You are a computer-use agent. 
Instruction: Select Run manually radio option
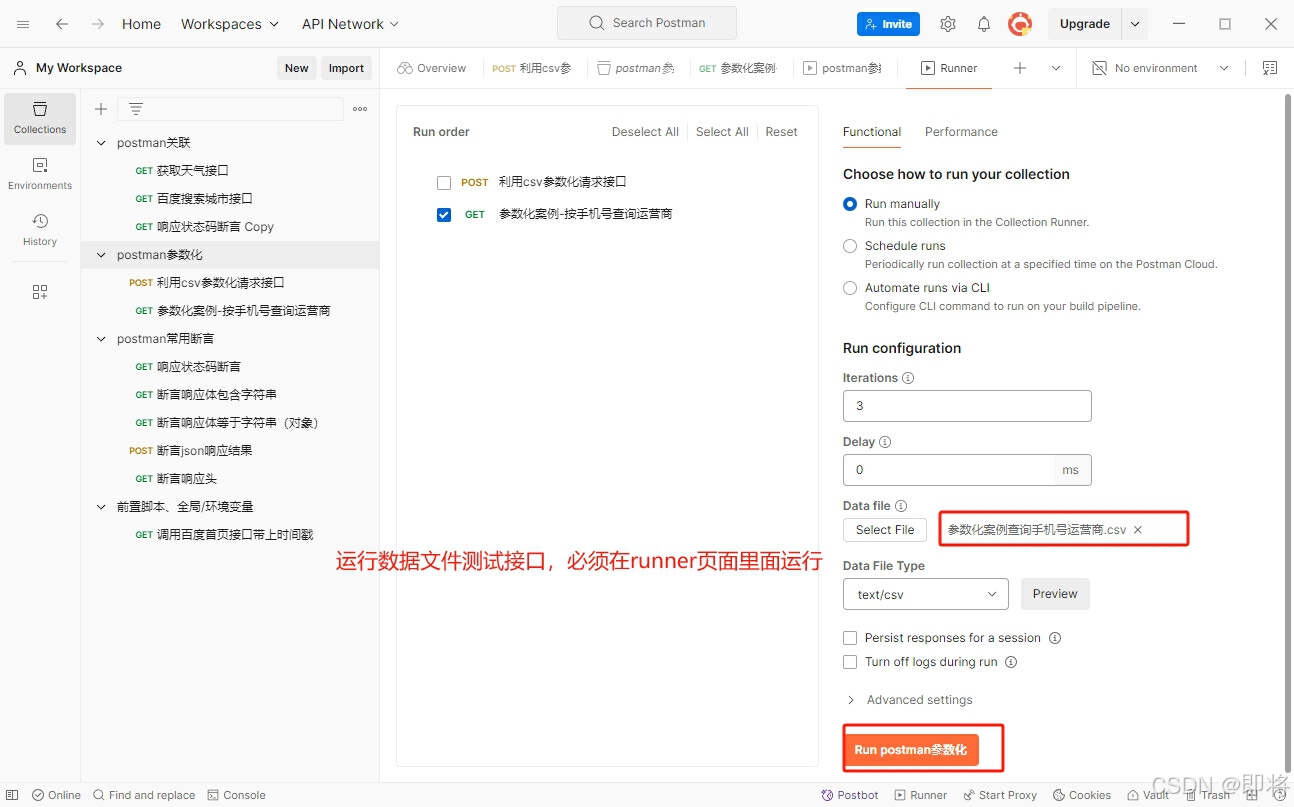850,204
